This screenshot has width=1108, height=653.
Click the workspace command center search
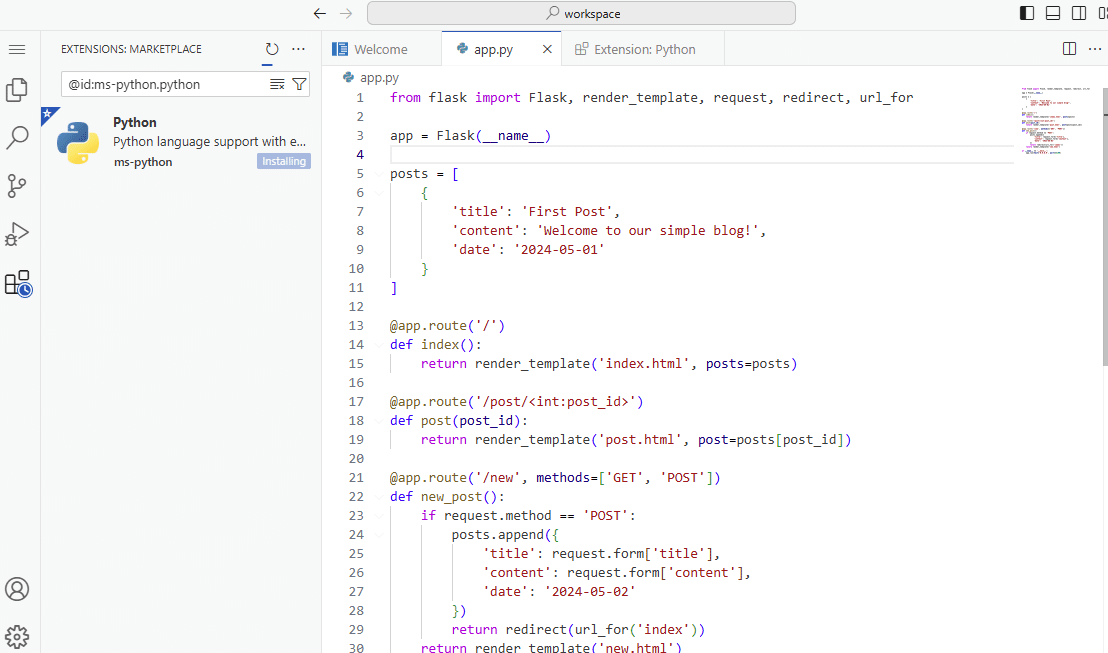click(x=582, y=13)
